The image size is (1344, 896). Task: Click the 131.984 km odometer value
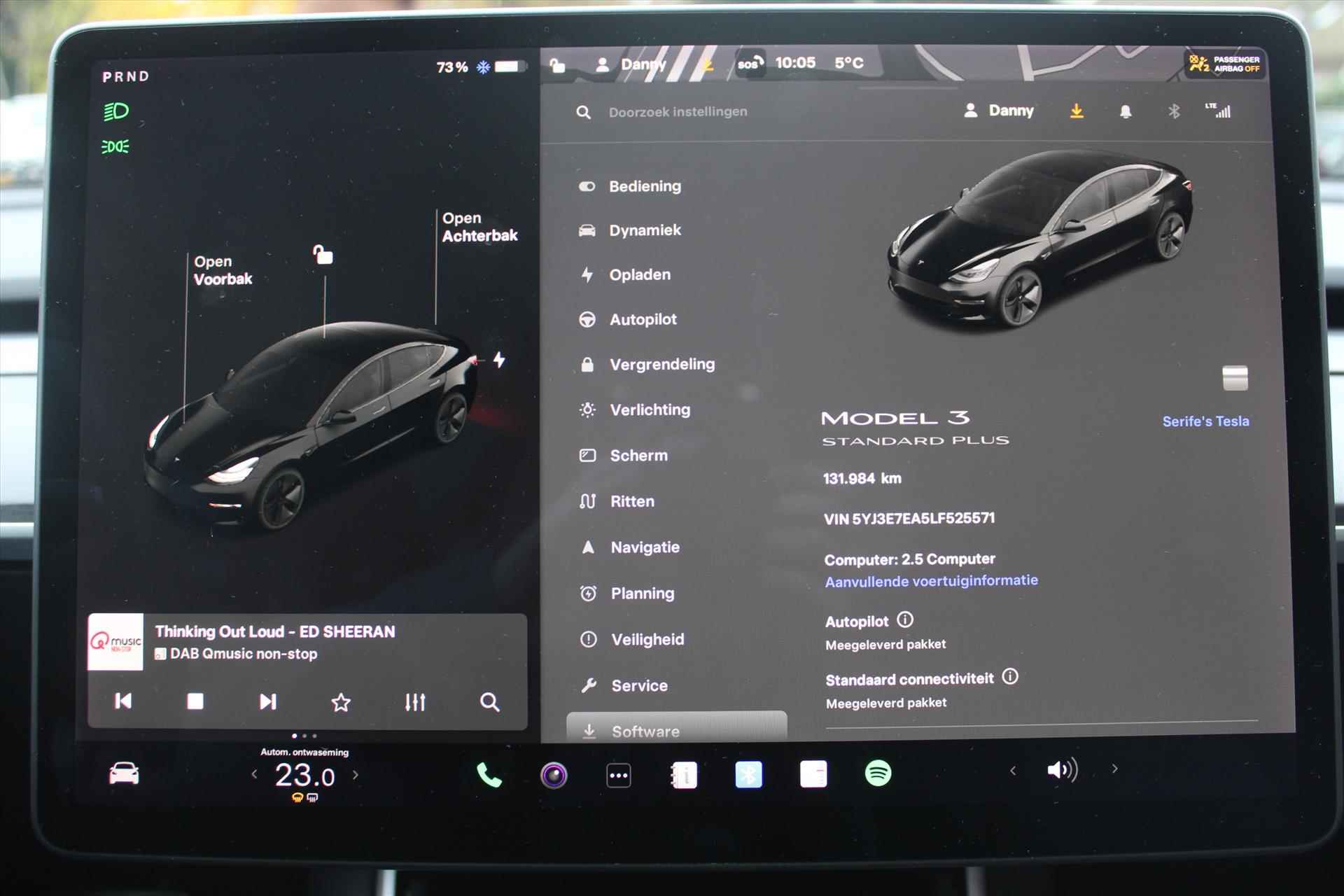tap(862, 479)
